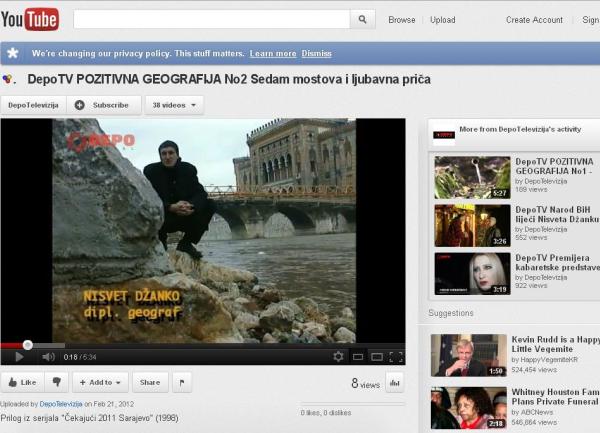Show video statistics with the chart icon
The height and width of the screenshot is (433, 600).
pos(394,382)
